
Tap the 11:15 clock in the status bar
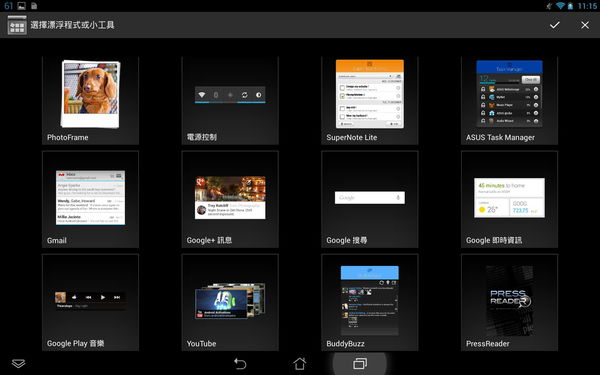click(x=587, y=6)
